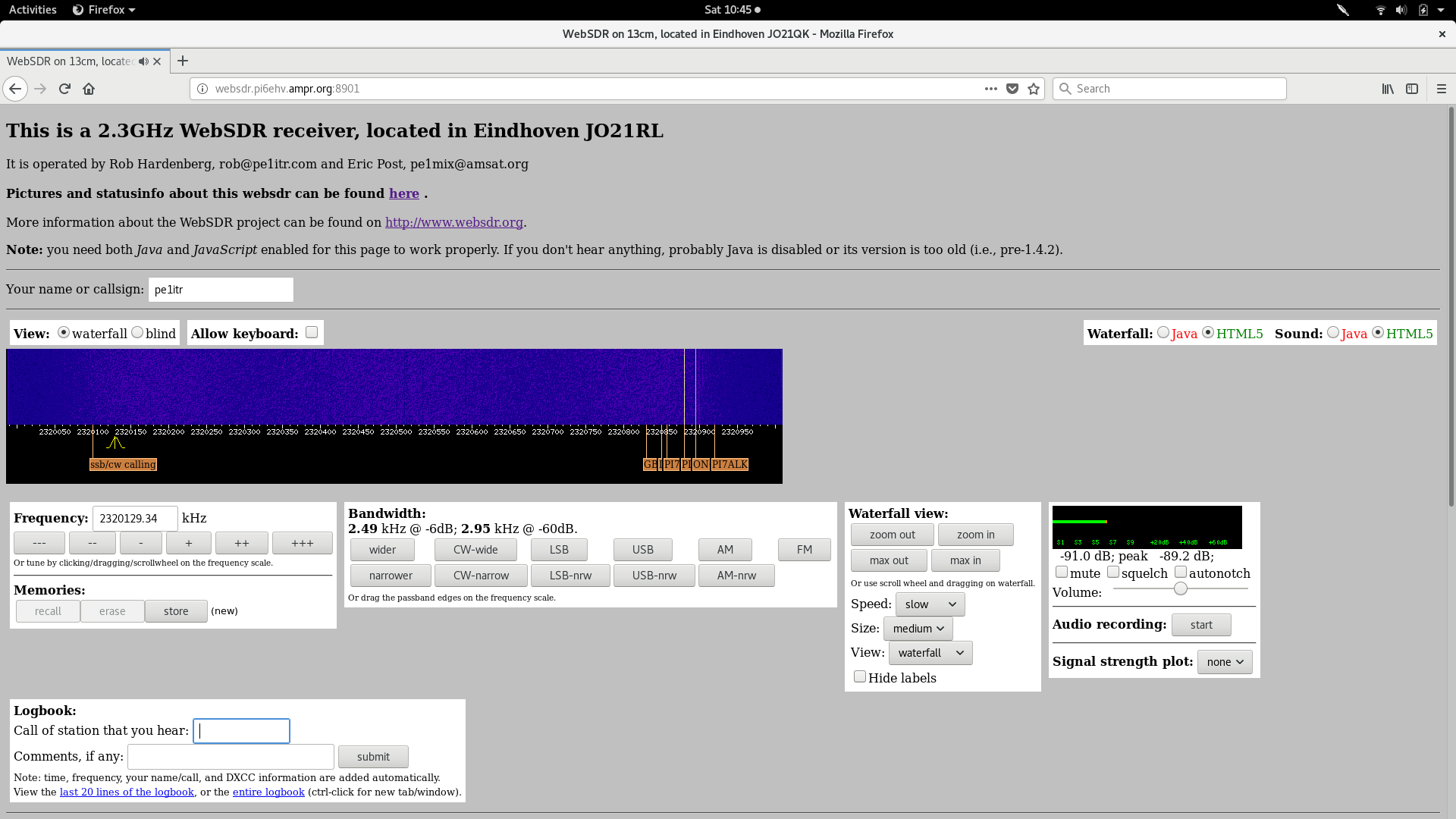
Task: Tick the squelch checkbox
Action: 1113,572
